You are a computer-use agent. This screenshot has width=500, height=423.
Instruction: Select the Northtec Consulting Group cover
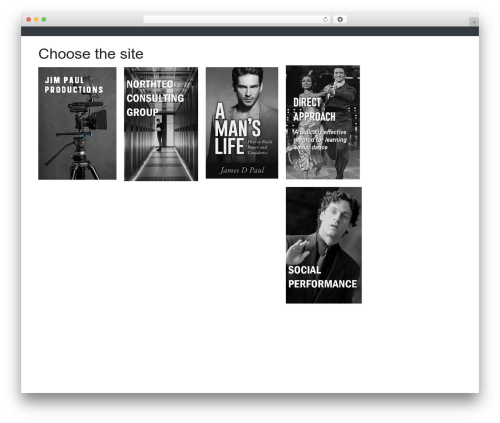point(161,124)
